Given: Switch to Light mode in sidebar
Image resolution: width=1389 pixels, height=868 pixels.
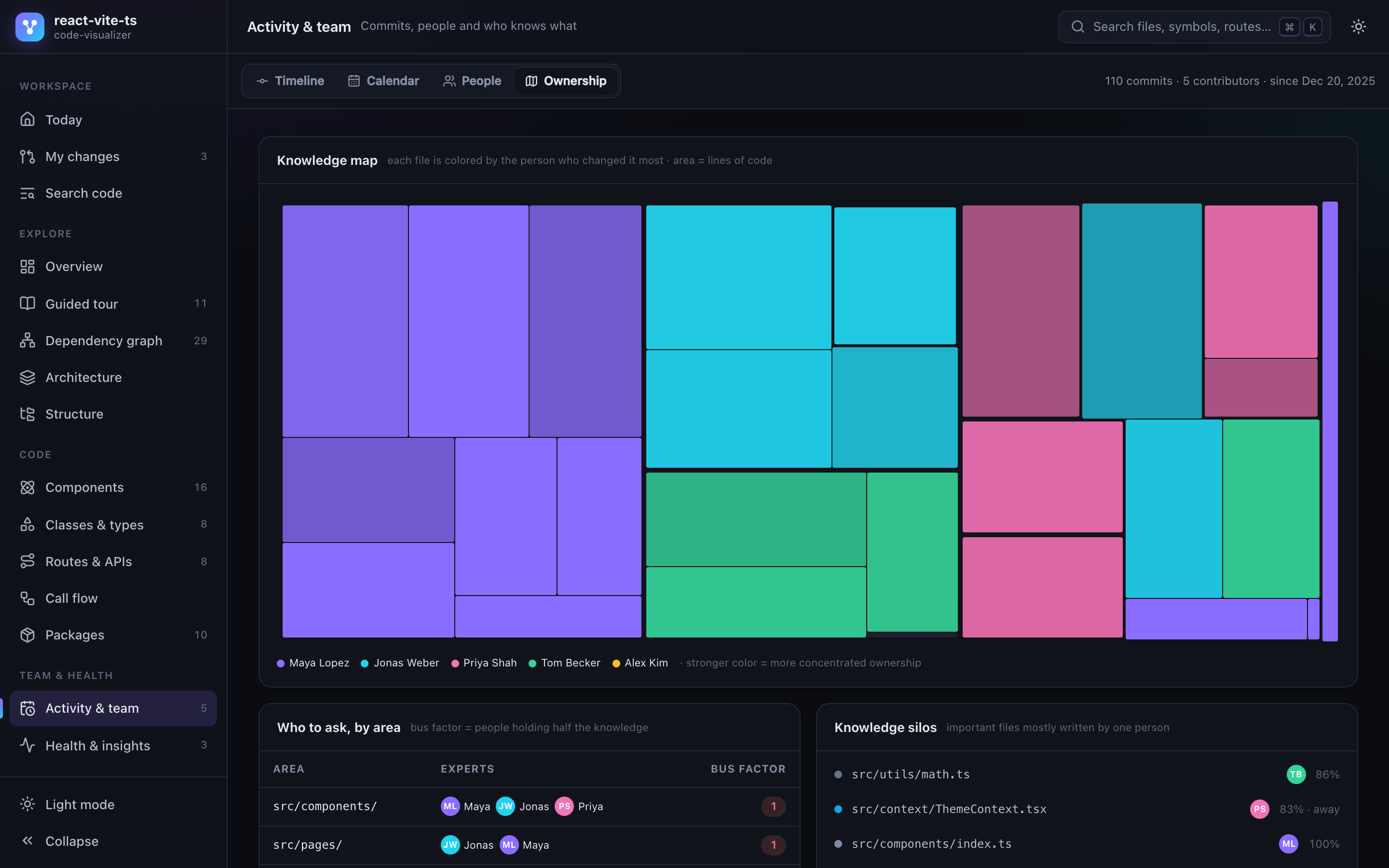Looking at the screenshot, I should (114, 804).
